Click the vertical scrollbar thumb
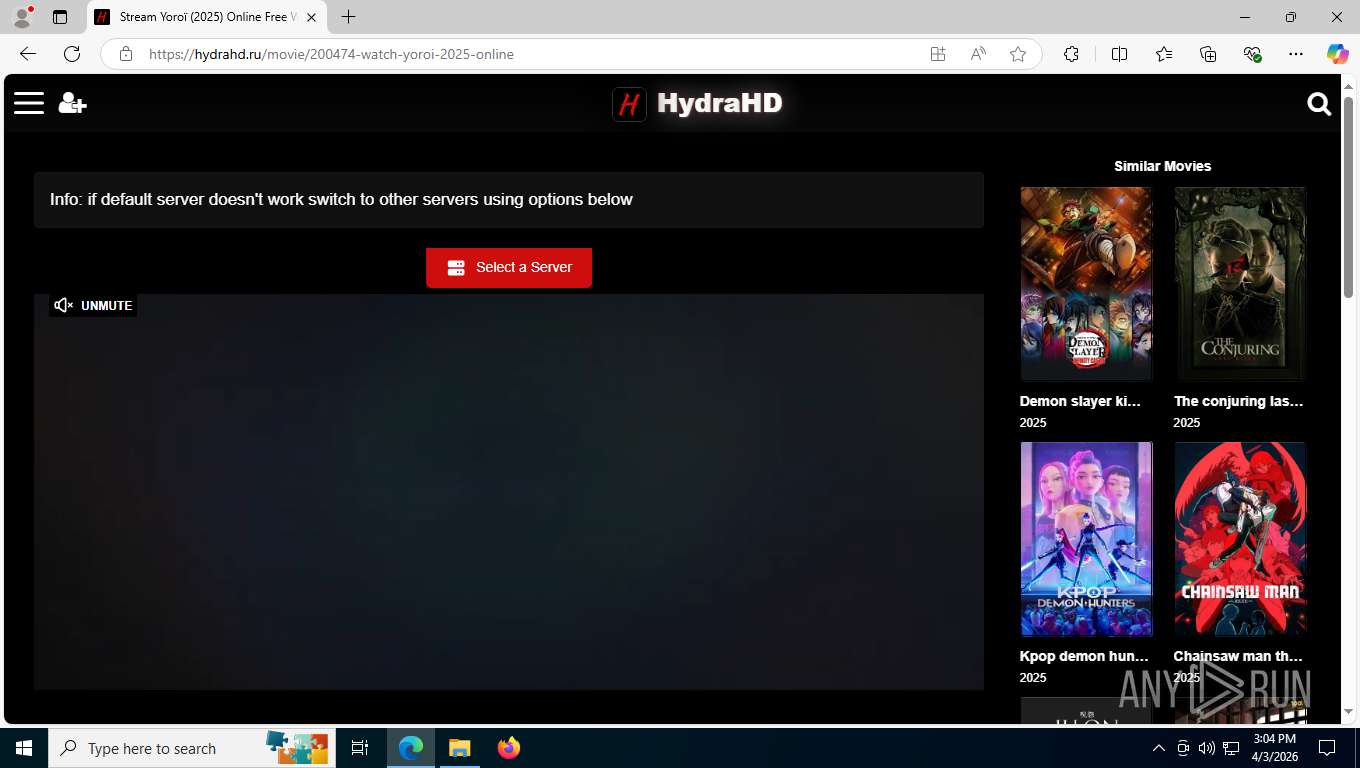1360x768 pixels. click(x=1349, y=195)
